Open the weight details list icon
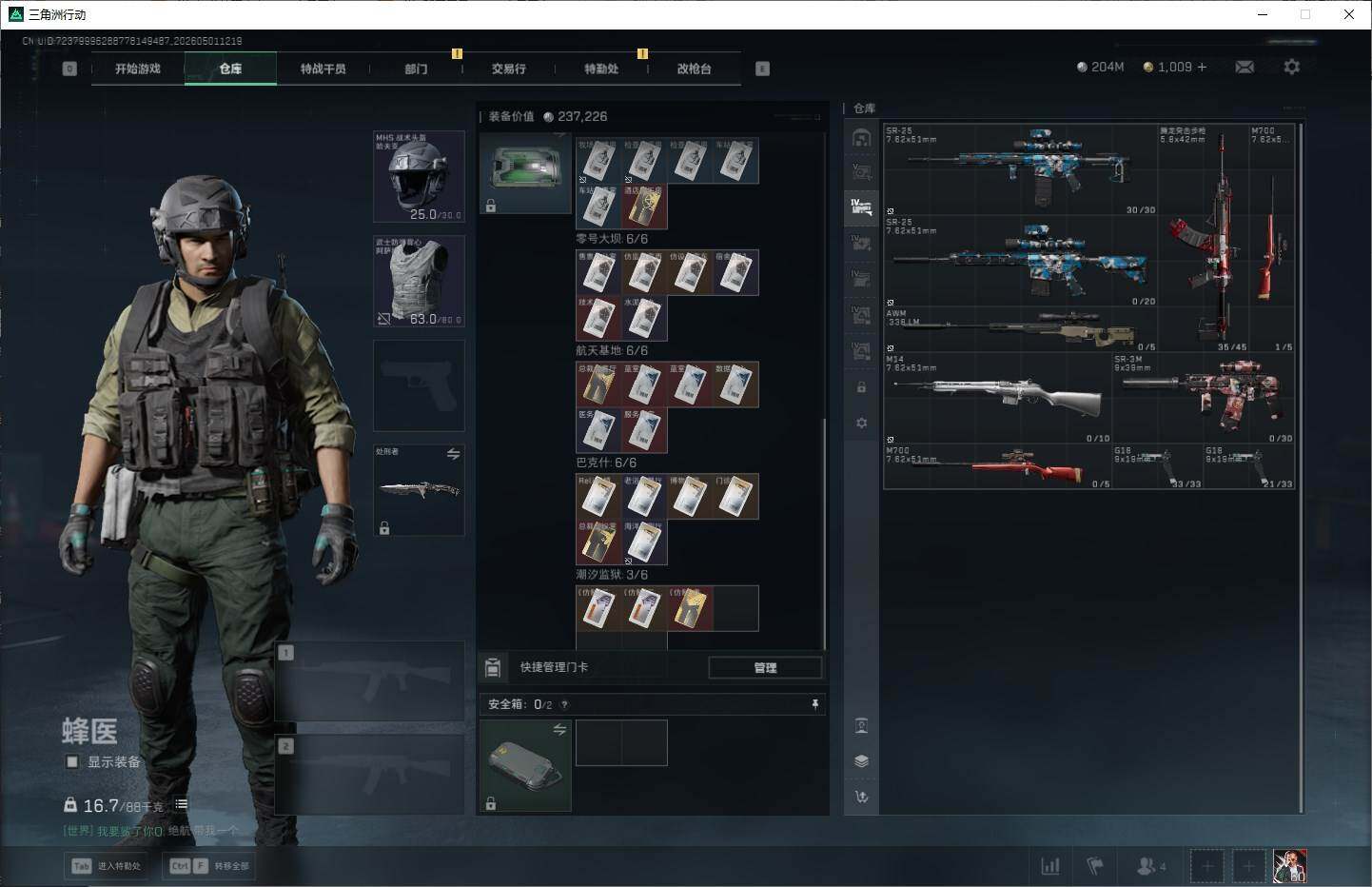 pyautogui.click(x=181, y=804)
